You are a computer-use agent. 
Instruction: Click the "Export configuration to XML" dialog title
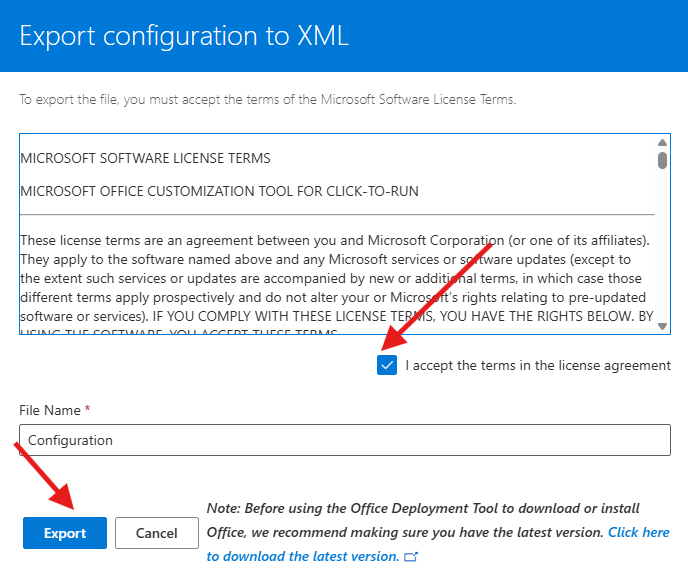click(x=184, y=37)
